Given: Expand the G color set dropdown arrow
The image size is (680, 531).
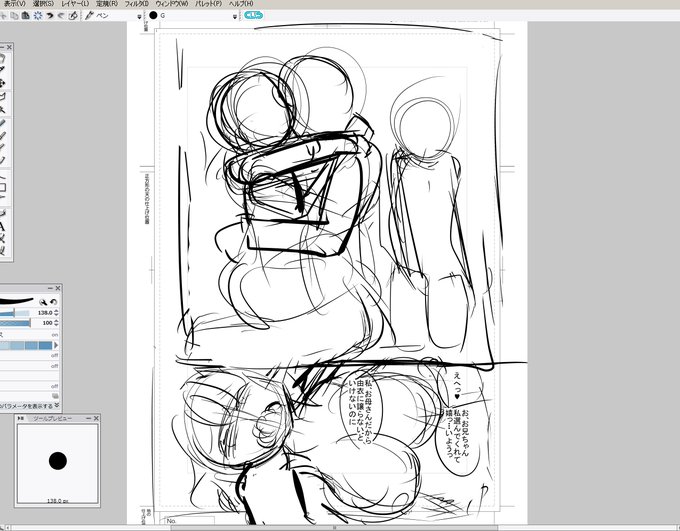Looking at the screenshot, I should coord(235,16).
